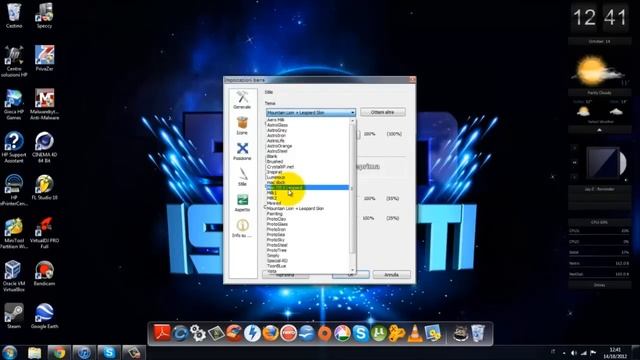Screen dimensions: 640x360
Task: Open Google Earth desktop shortcut
Action: 44,316
